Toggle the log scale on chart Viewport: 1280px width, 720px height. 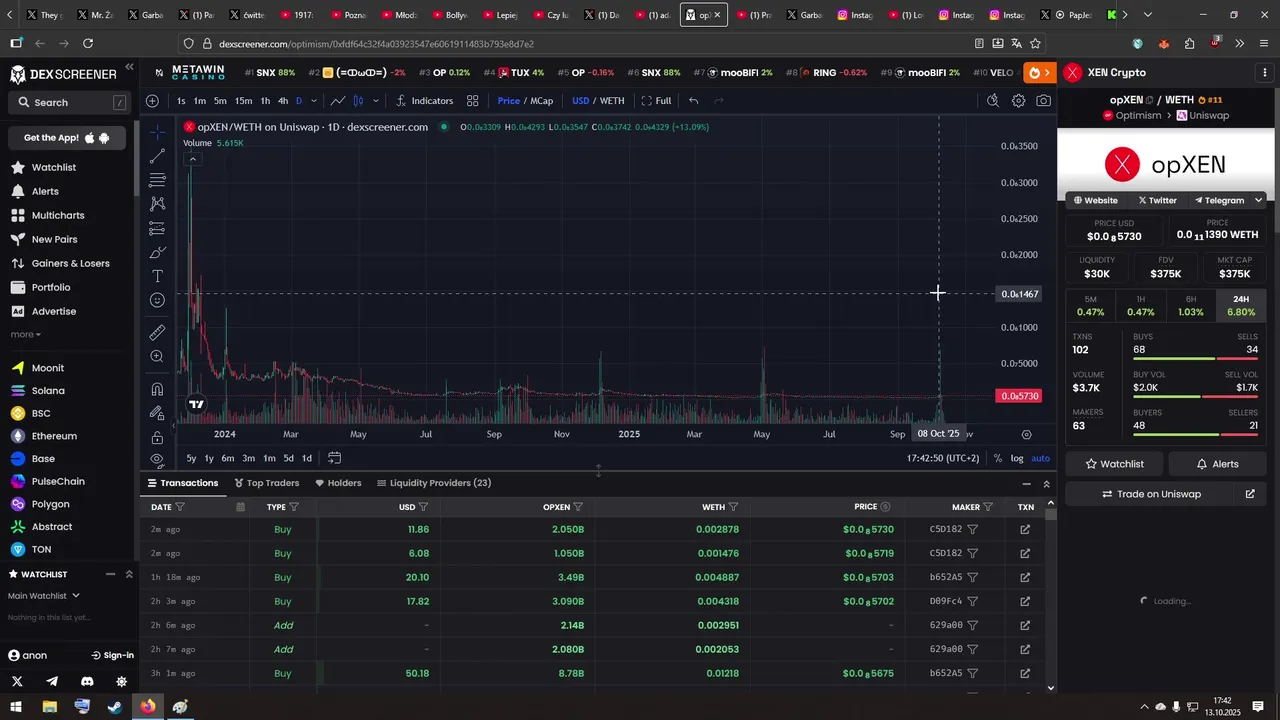click(1017, 458)
